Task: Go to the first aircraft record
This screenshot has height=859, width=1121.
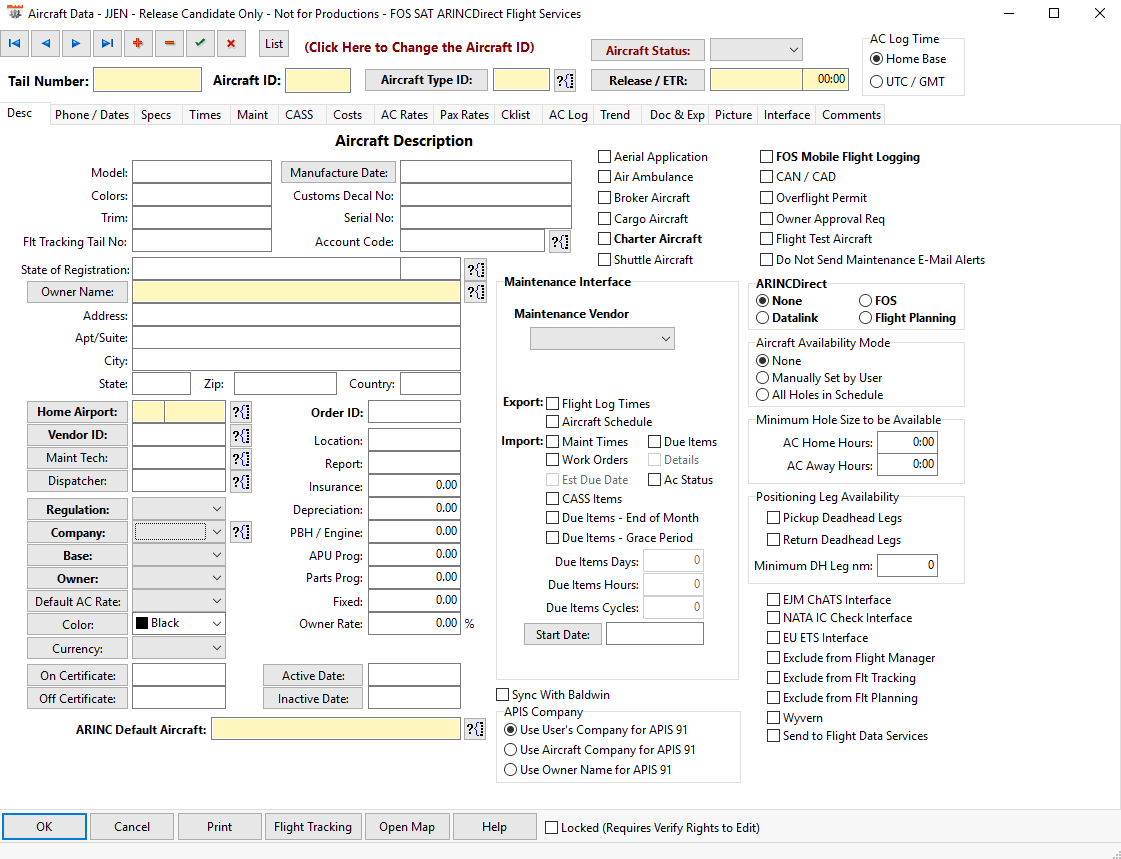Action: pyautogui.click(x=15, y=44)
